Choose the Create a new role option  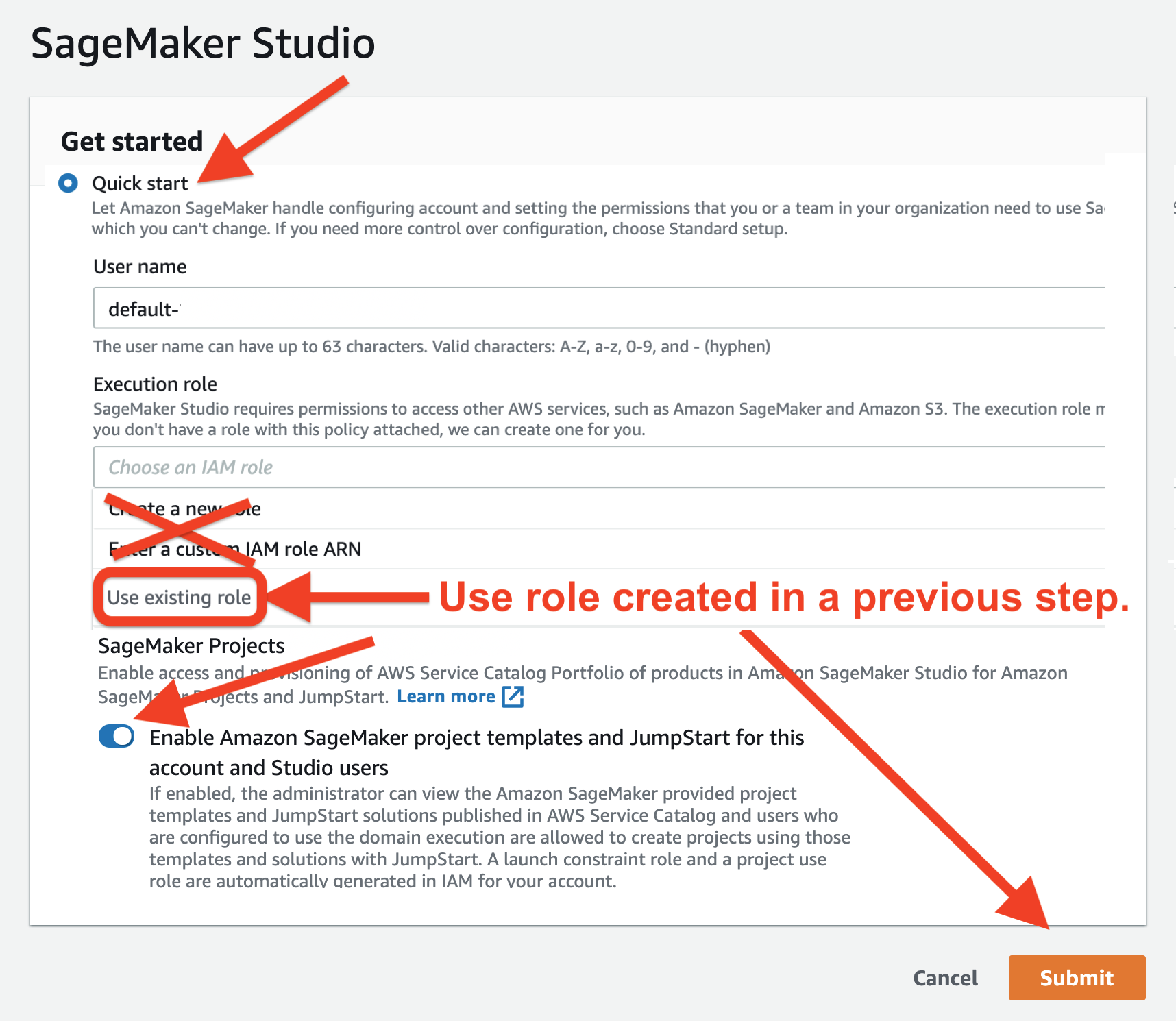coord(599,508)
